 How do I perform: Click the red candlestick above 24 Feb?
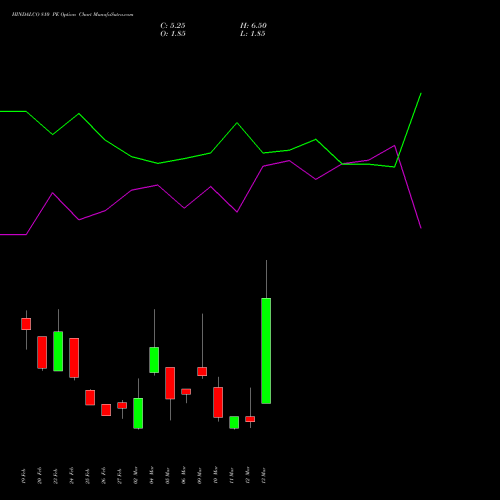pos(74,358)
